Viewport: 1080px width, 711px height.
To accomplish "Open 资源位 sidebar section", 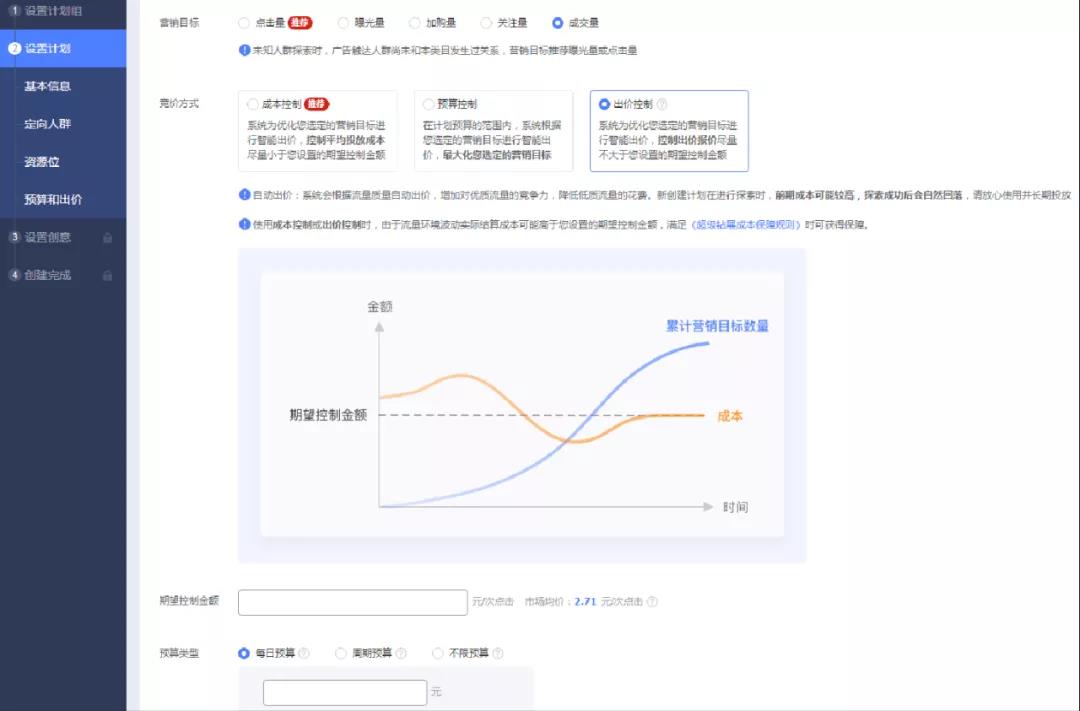I will coord(42,161).
